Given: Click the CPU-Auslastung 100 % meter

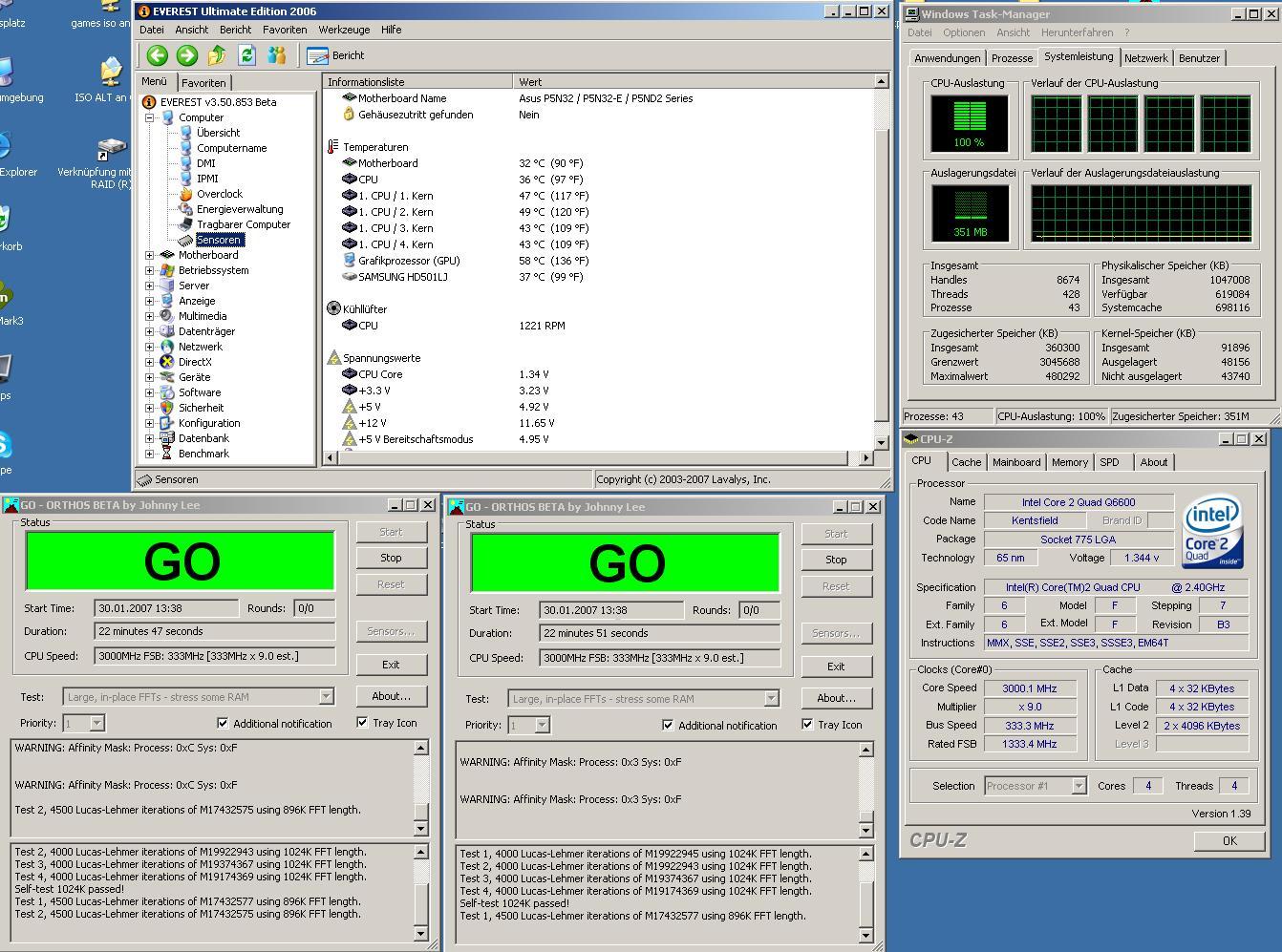Looking at the screenshot, I should coord(969,124).
